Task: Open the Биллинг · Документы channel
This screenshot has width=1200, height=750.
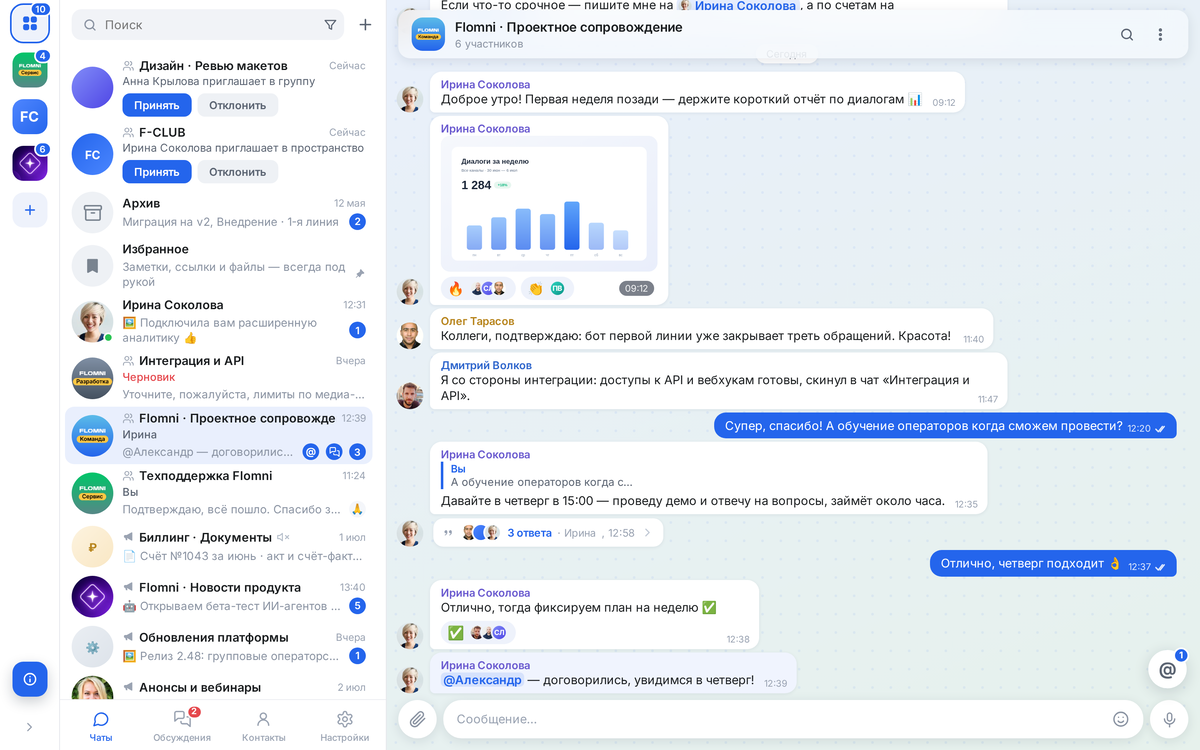Action: click(x=219, y=547)
